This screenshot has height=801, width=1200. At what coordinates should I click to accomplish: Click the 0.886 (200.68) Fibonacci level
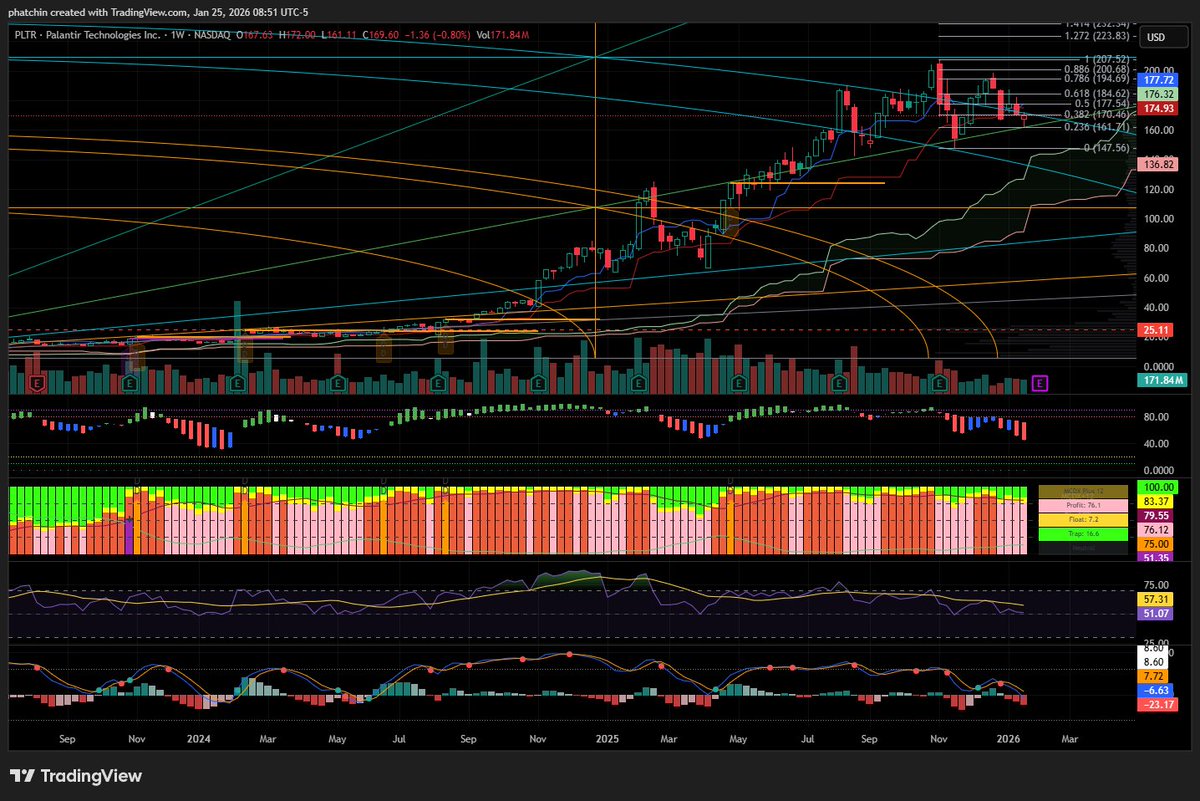(1098, 68)
